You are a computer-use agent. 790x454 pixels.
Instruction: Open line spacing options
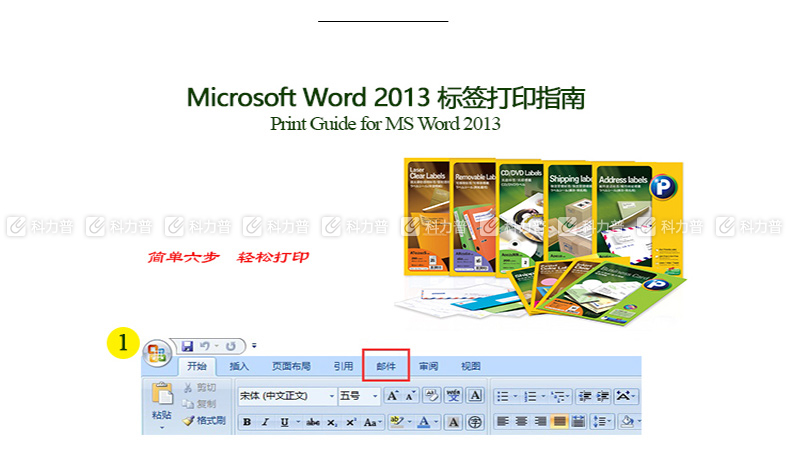coord(602,421)
